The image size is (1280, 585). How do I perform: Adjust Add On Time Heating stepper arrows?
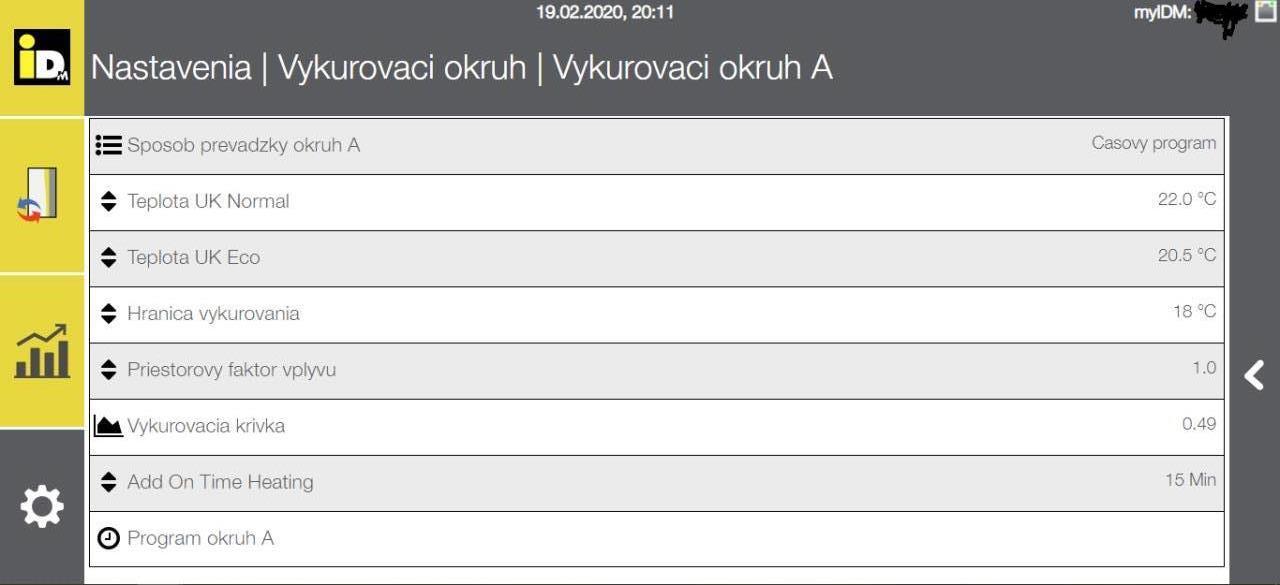tap(109, 482)
